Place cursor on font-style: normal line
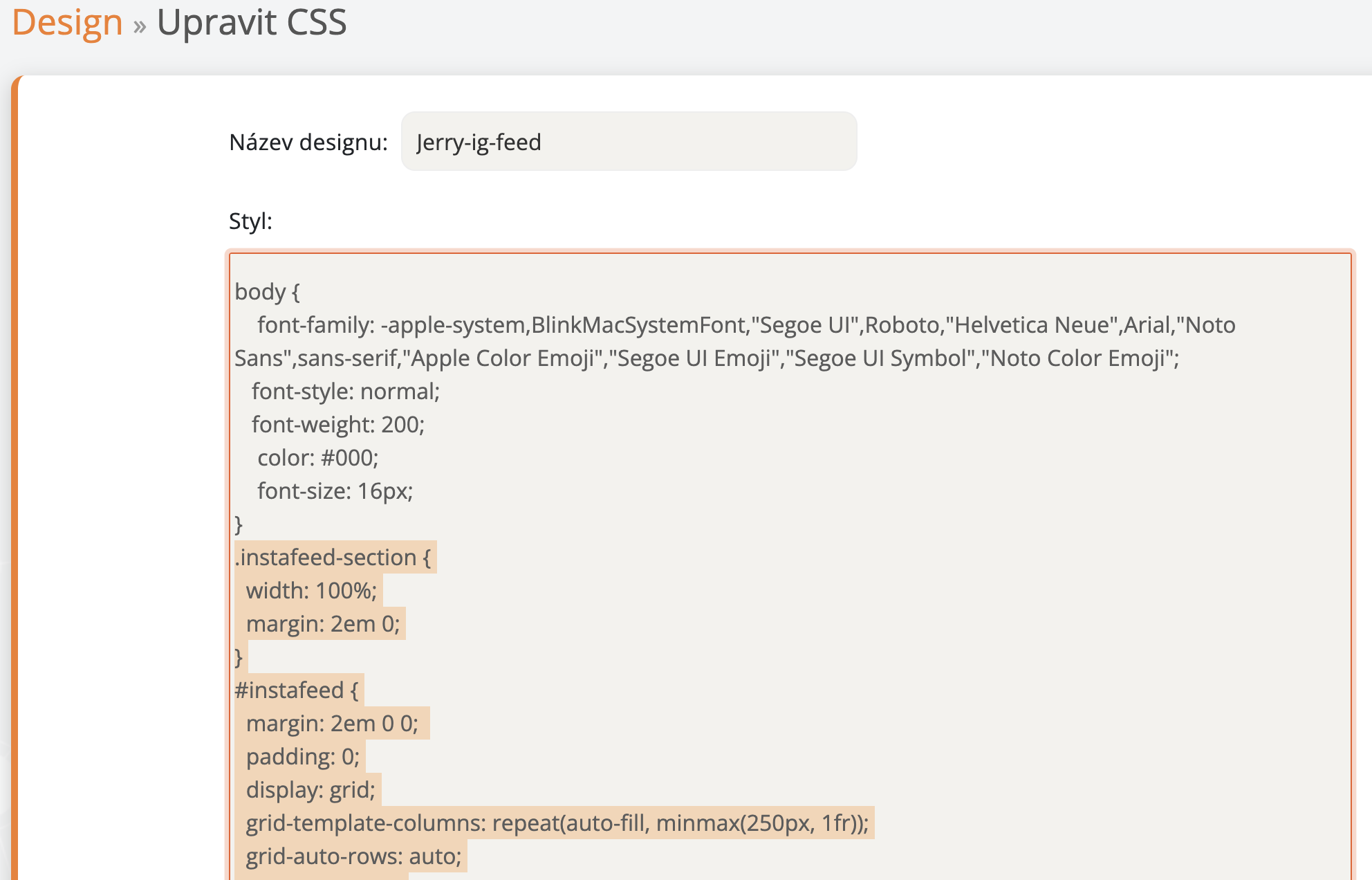1372x880 pixels. pos(345,392)
